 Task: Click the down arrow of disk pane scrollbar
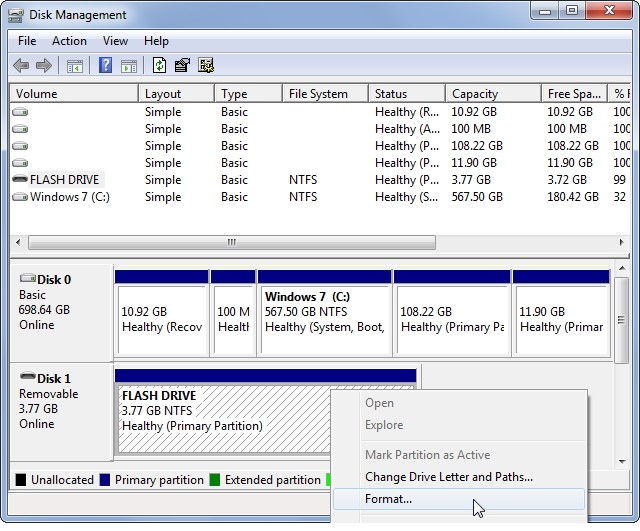[622, 461]
